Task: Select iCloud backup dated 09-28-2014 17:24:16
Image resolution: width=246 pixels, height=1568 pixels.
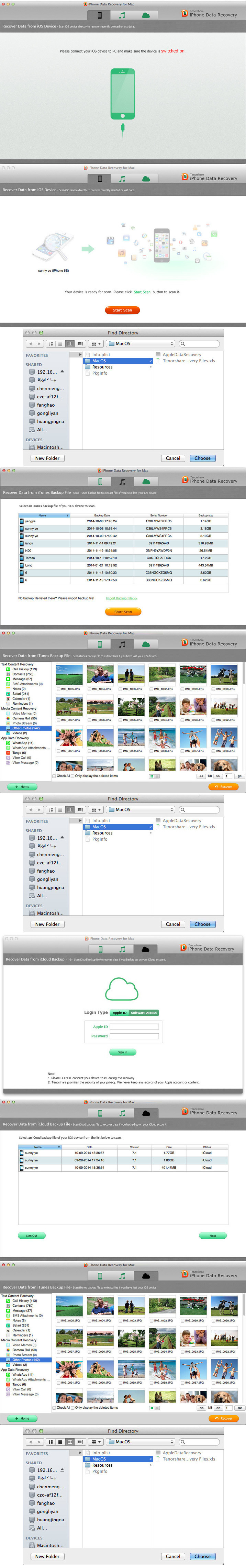Action: click(124, 1160)
